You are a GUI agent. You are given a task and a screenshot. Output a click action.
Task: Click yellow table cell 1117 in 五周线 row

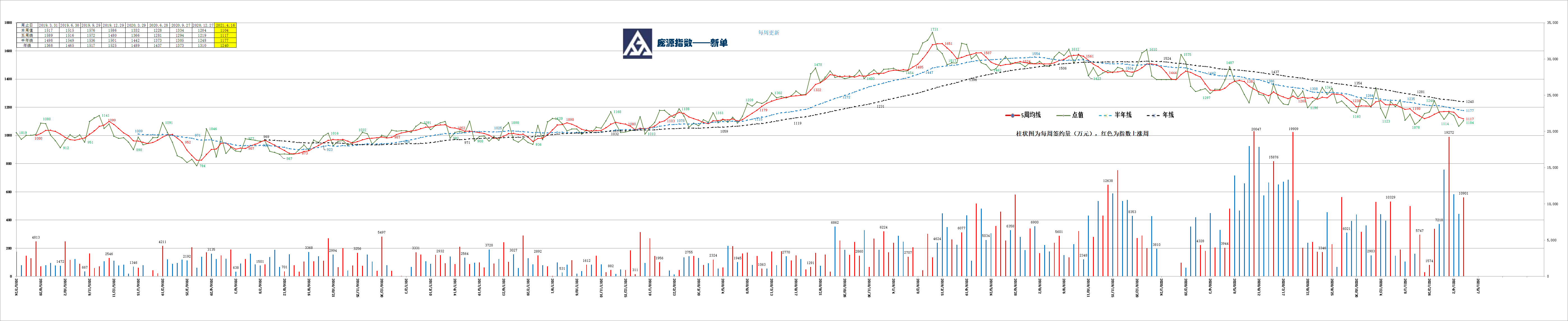click(225, 35)
